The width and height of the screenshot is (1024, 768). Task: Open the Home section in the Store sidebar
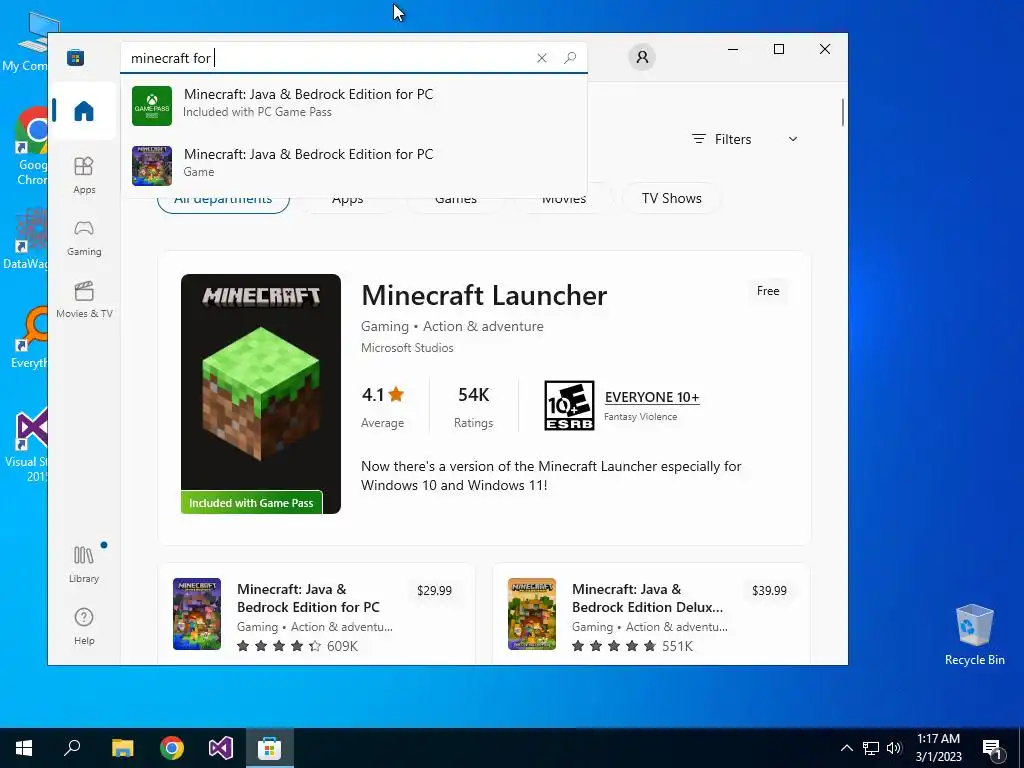coord(84,111)
